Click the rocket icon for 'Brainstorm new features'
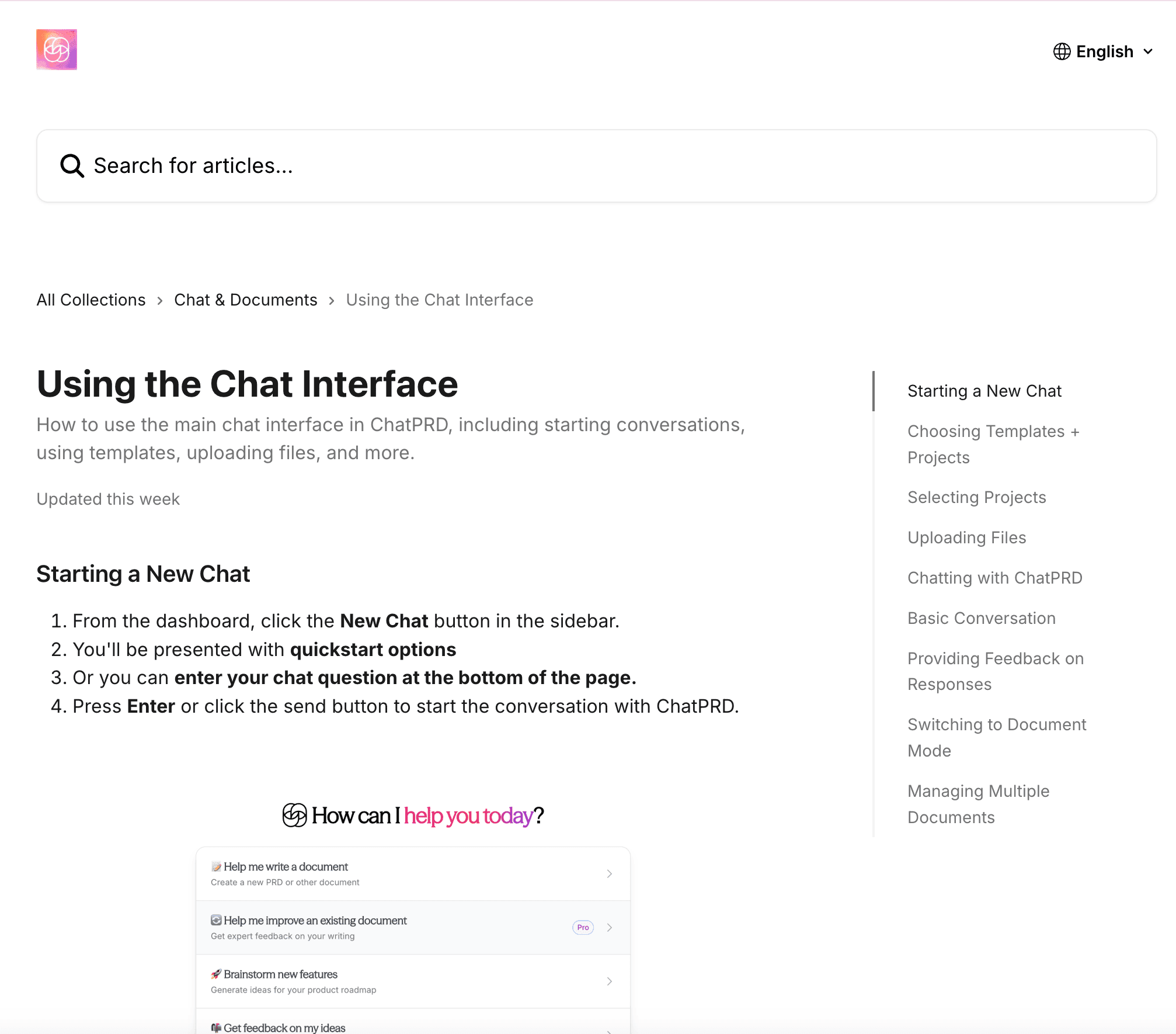The height and width of the screenshot is (1034, 1176). [x=215, y=974]
